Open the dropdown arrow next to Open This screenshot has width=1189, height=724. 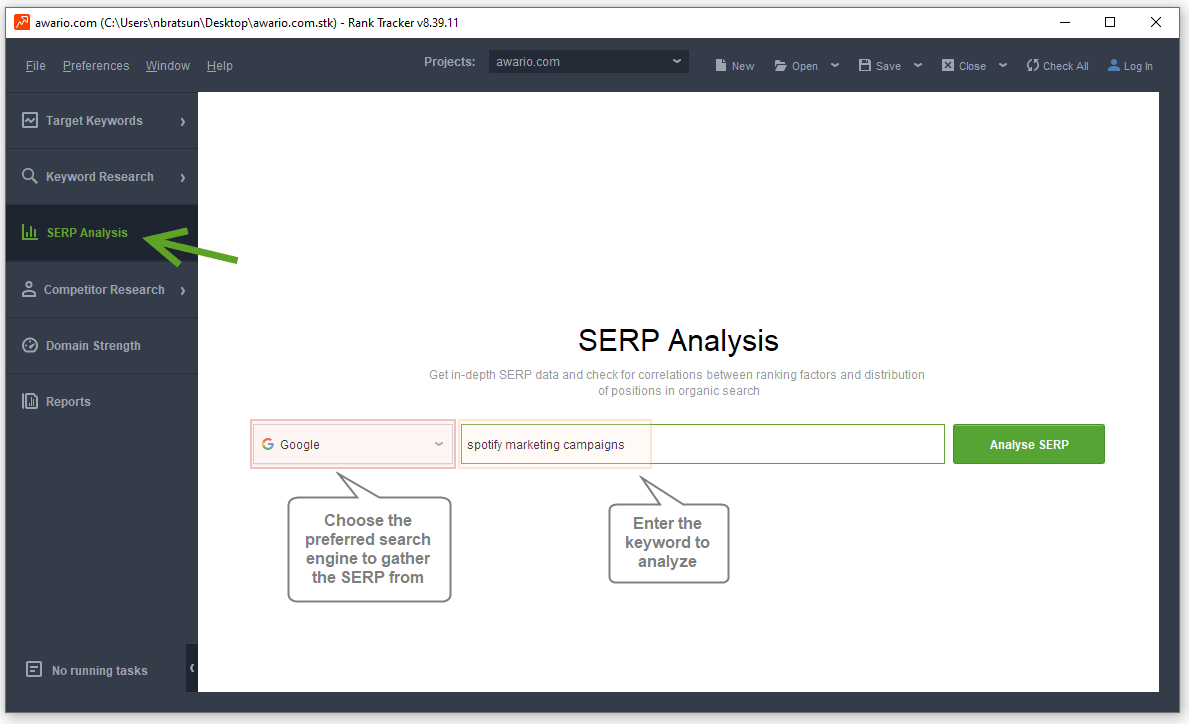835,65
